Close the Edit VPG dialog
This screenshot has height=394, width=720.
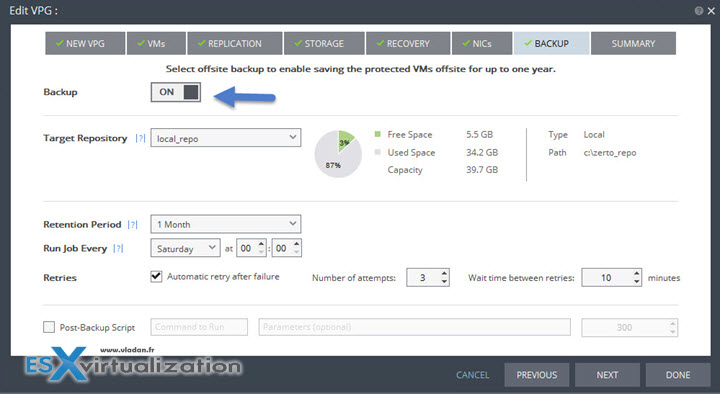point(711,11)
